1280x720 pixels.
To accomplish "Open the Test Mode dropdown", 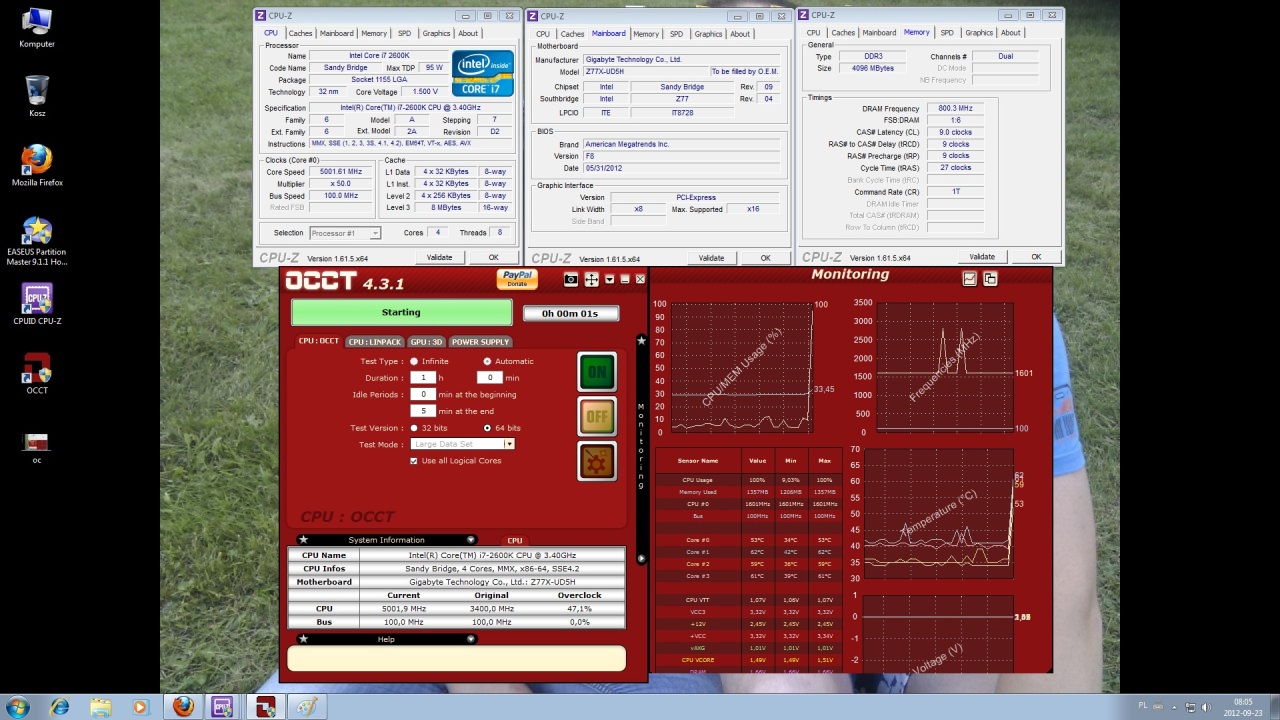I will click(509, 444).
